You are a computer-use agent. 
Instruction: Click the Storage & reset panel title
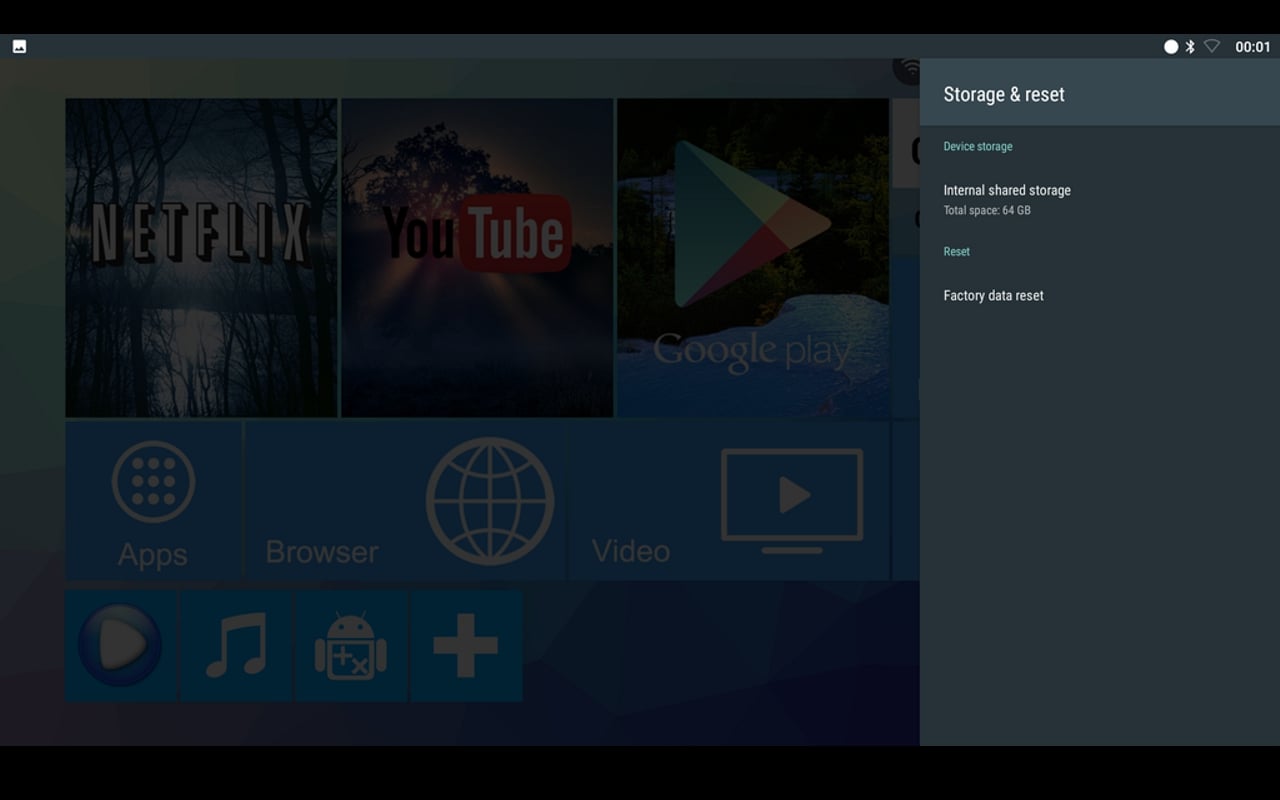coord(1004,94)
